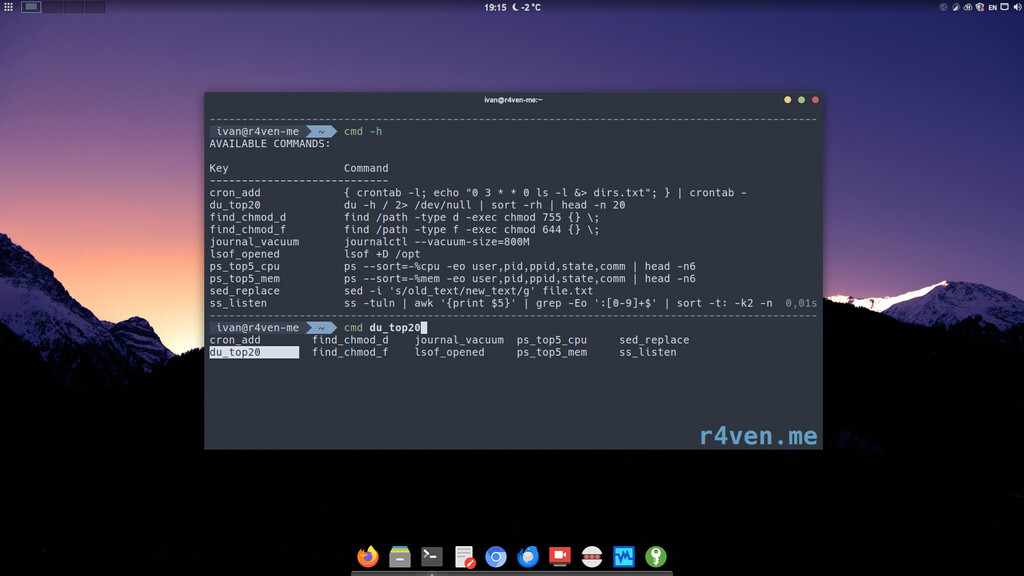Image resolution: width=1024 pixels, height=576 pixels.
Task: Launch Firefox from the dock
Action: (x=367, y=556)
